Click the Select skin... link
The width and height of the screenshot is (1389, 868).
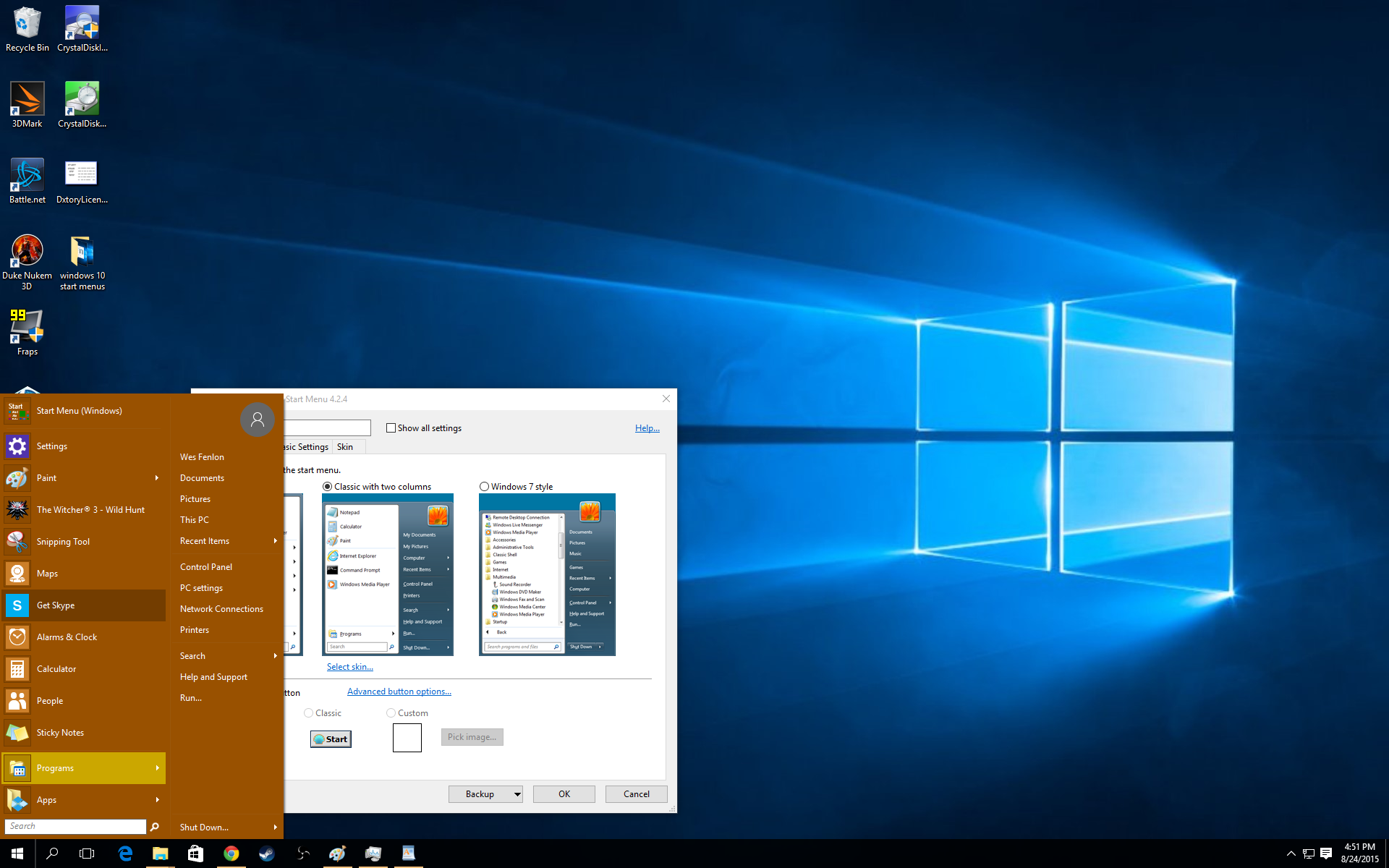350,667
